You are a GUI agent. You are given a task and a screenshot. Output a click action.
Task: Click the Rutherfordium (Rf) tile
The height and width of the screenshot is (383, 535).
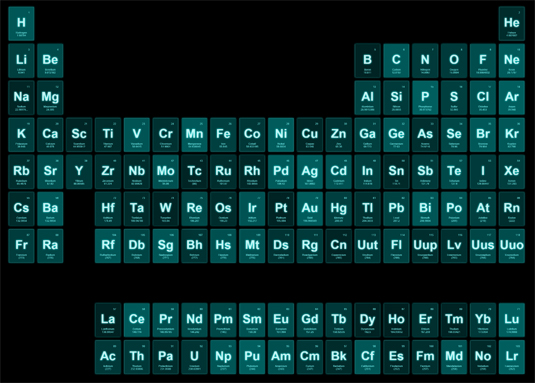click(x=108, y=246)
